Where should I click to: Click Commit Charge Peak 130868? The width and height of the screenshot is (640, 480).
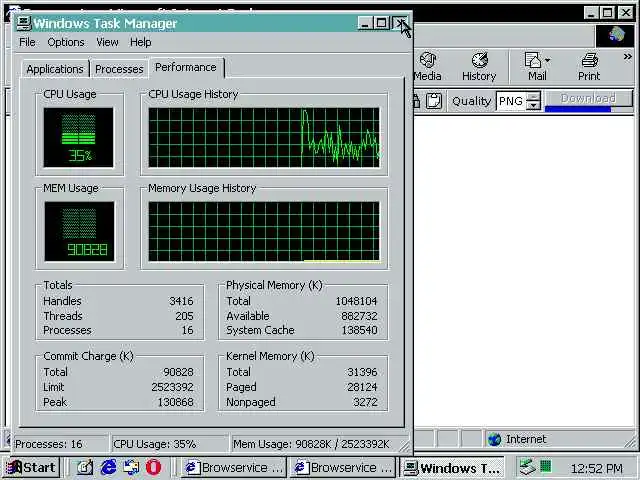click(176, 402)
